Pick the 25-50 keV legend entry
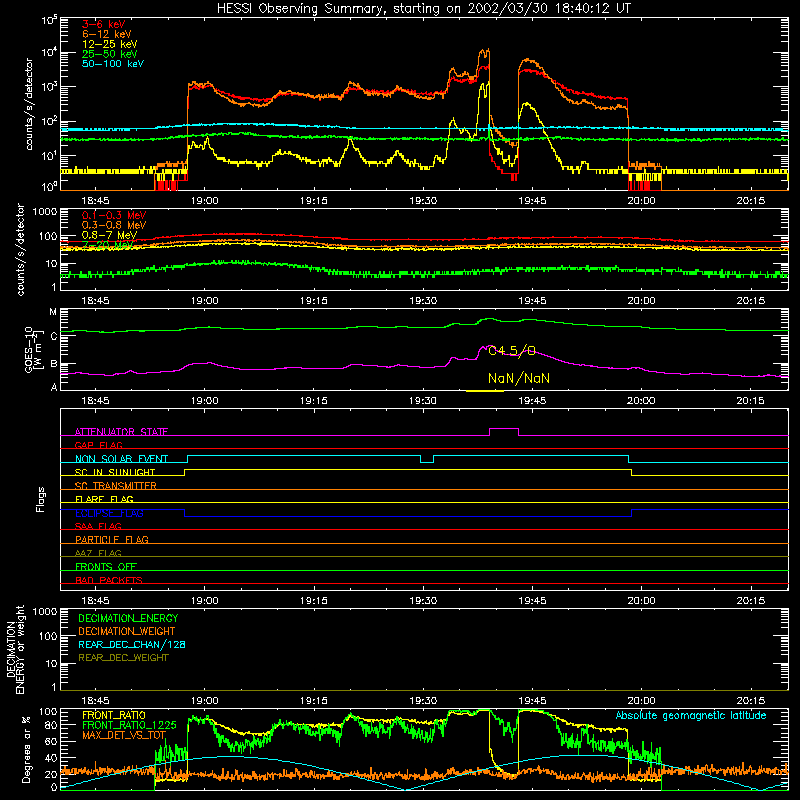The height and width of the screenshot is (800, 800). click(109, 54)
